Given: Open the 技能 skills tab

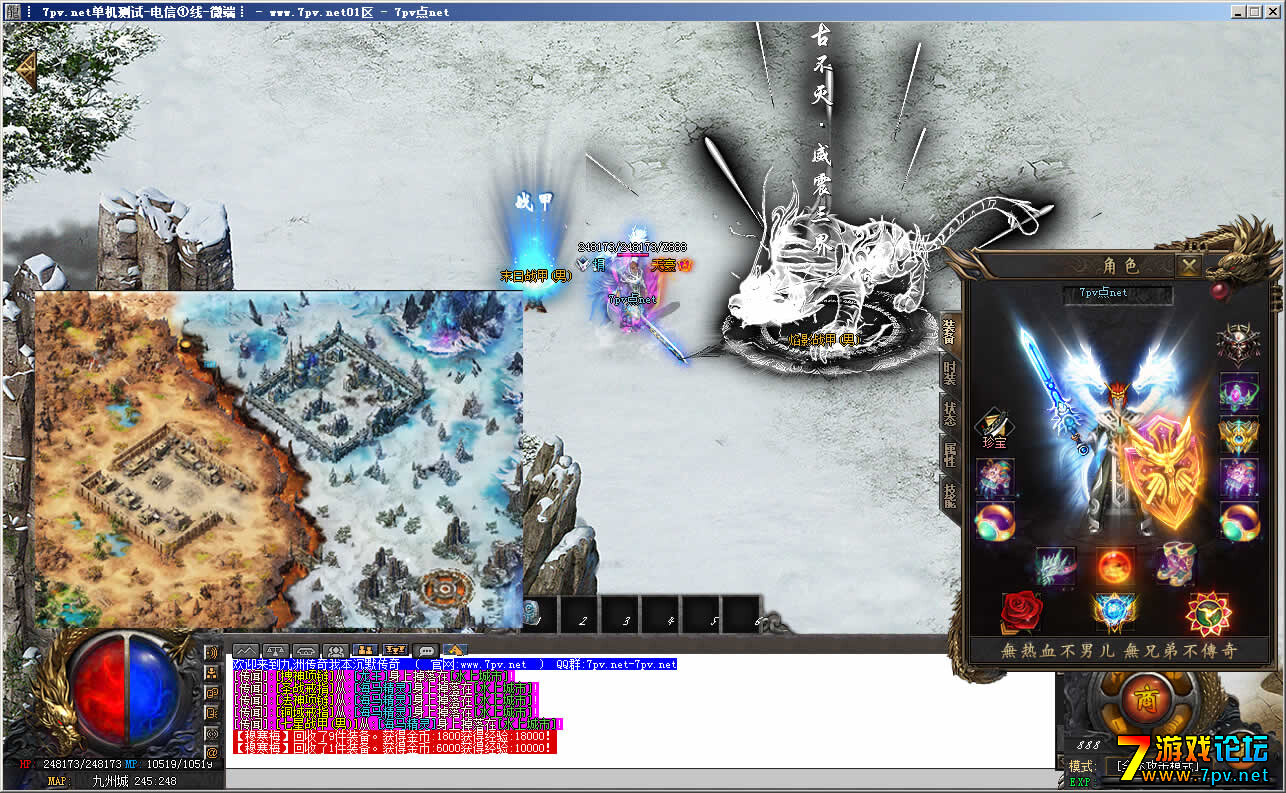Looking at the screenshot, I should coord(949,495).
